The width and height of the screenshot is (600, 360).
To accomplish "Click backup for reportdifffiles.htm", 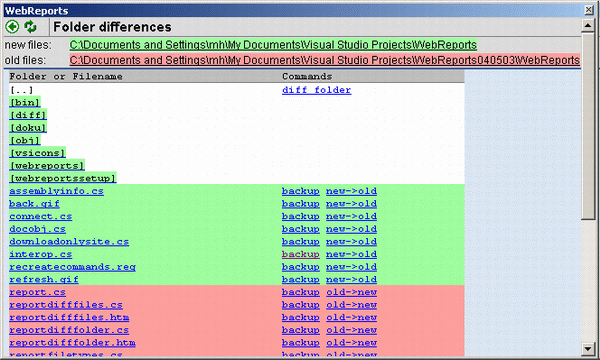I will click(301, 317).
